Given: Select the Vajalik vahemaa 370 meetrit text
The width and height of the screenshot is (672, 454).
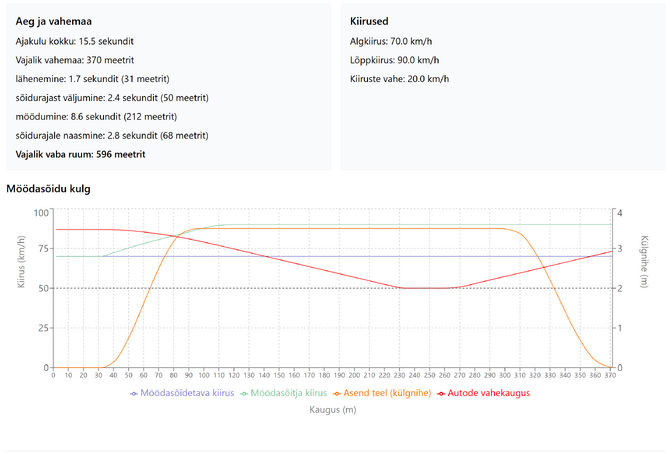Looking at the screenshot, I should (x=74, y=61).
